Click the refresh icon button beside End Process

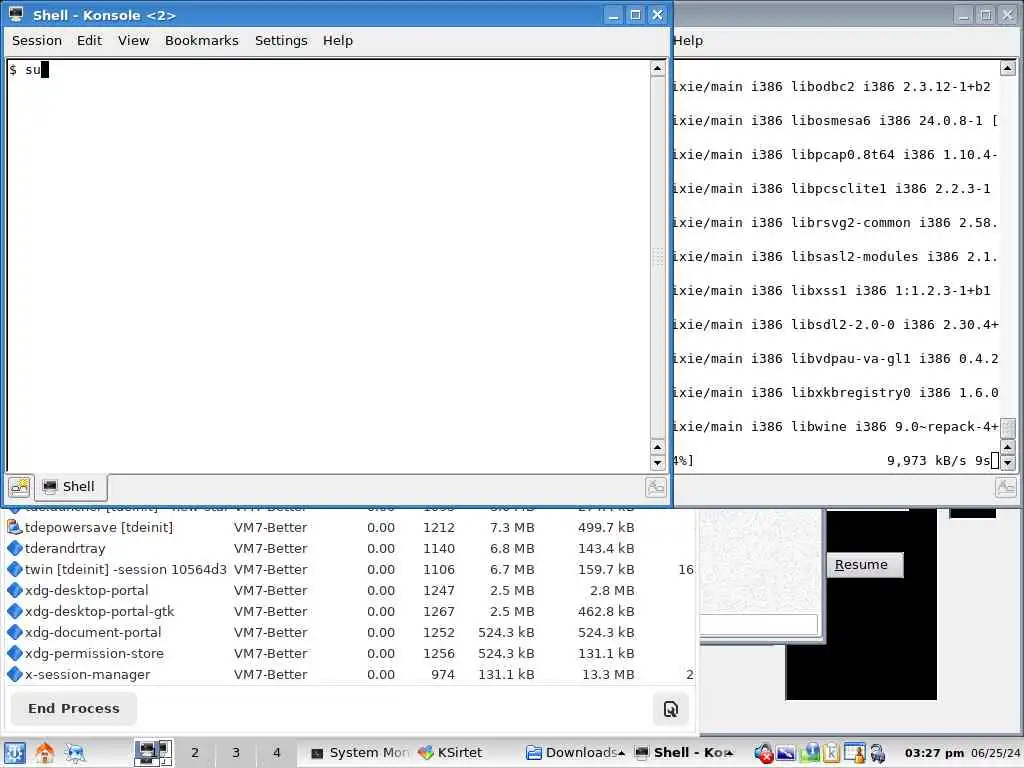[671, 709]
